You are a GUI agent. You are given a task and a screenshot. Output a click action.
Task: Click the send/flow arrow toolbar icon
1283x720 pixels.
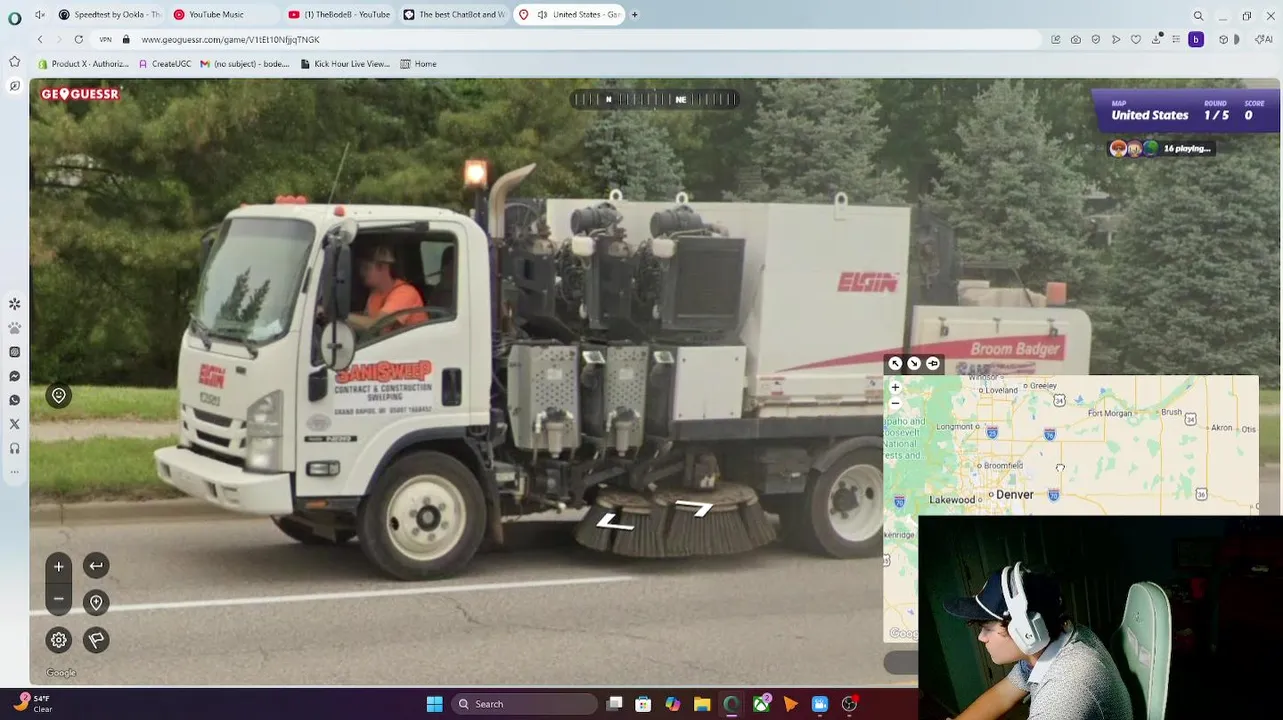1116,39
